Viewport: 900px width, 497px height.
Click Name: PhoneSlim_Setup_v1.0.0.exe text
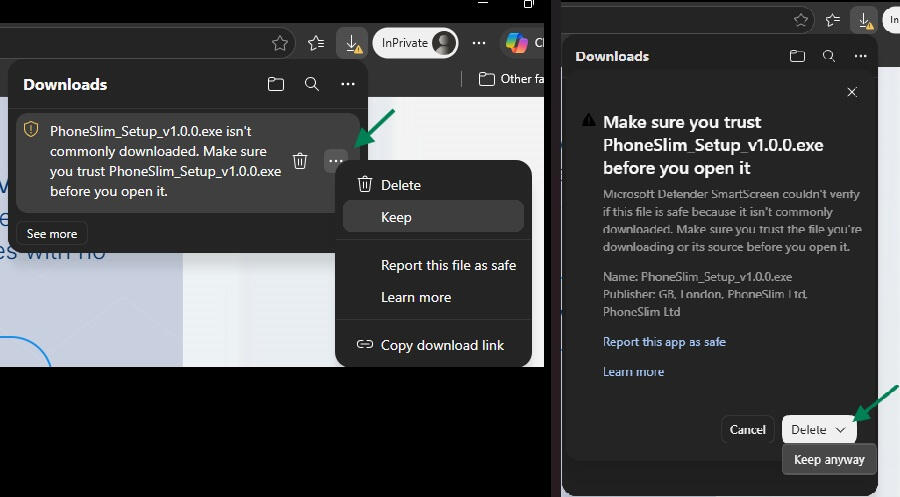pos(697,277)
